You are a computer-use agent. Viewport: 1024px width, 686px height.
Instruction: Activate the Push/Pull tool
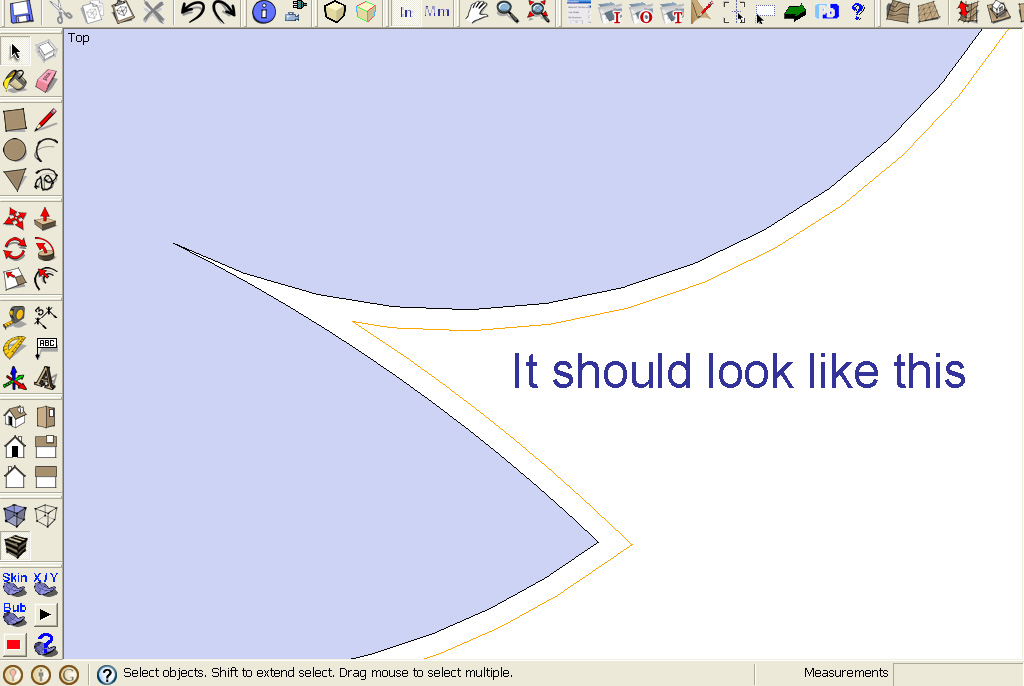(46, 218)
